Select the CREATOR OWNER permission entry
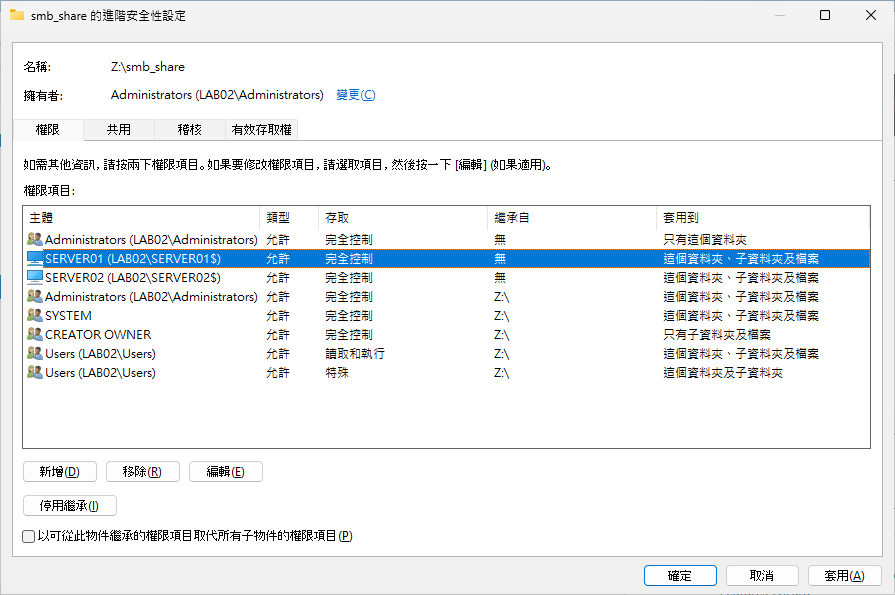 point(446,335)
